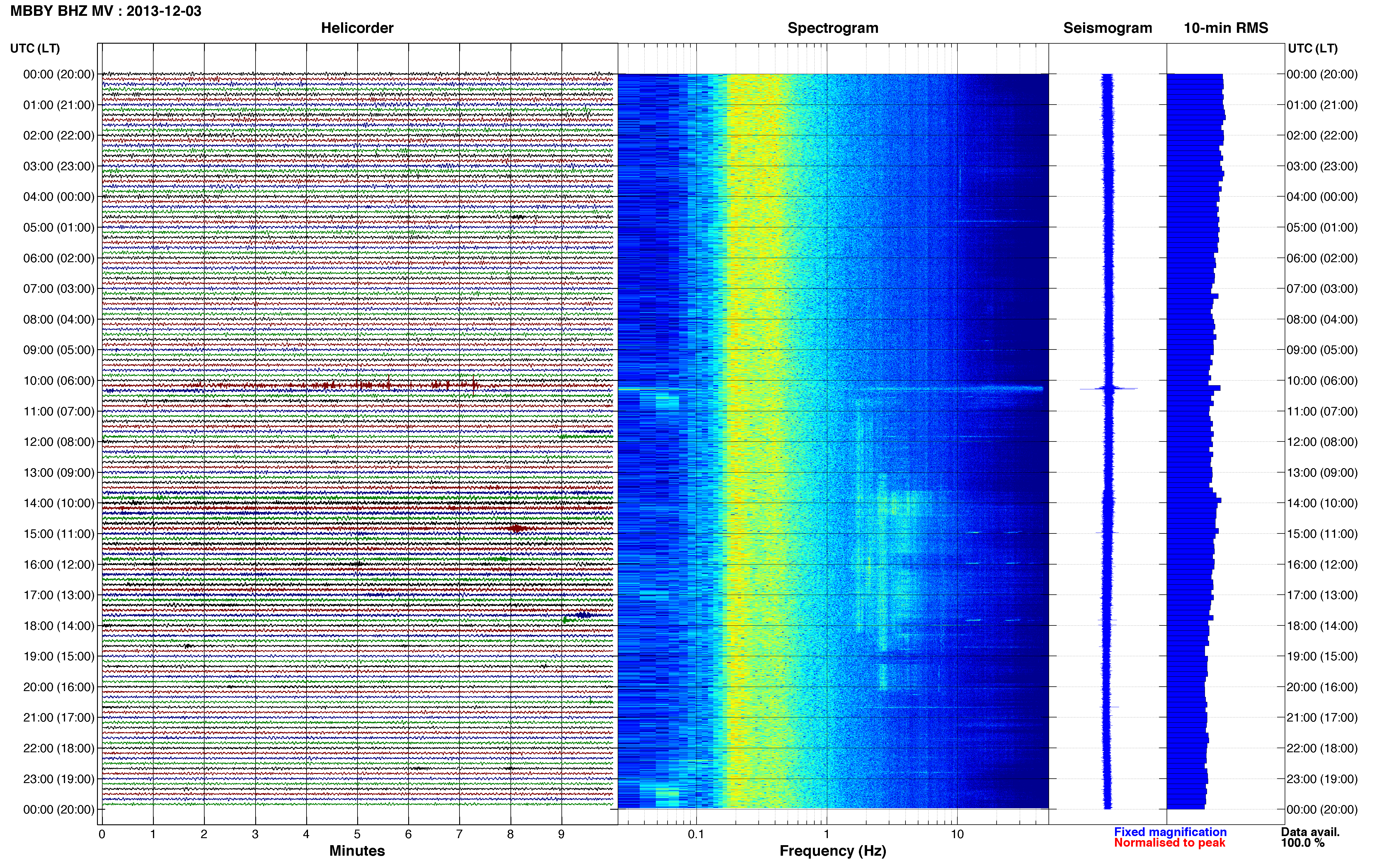Click left time label '11:00 (07:00)'
The height and width of the screenshot is (868, 1389).
(59, 412)
